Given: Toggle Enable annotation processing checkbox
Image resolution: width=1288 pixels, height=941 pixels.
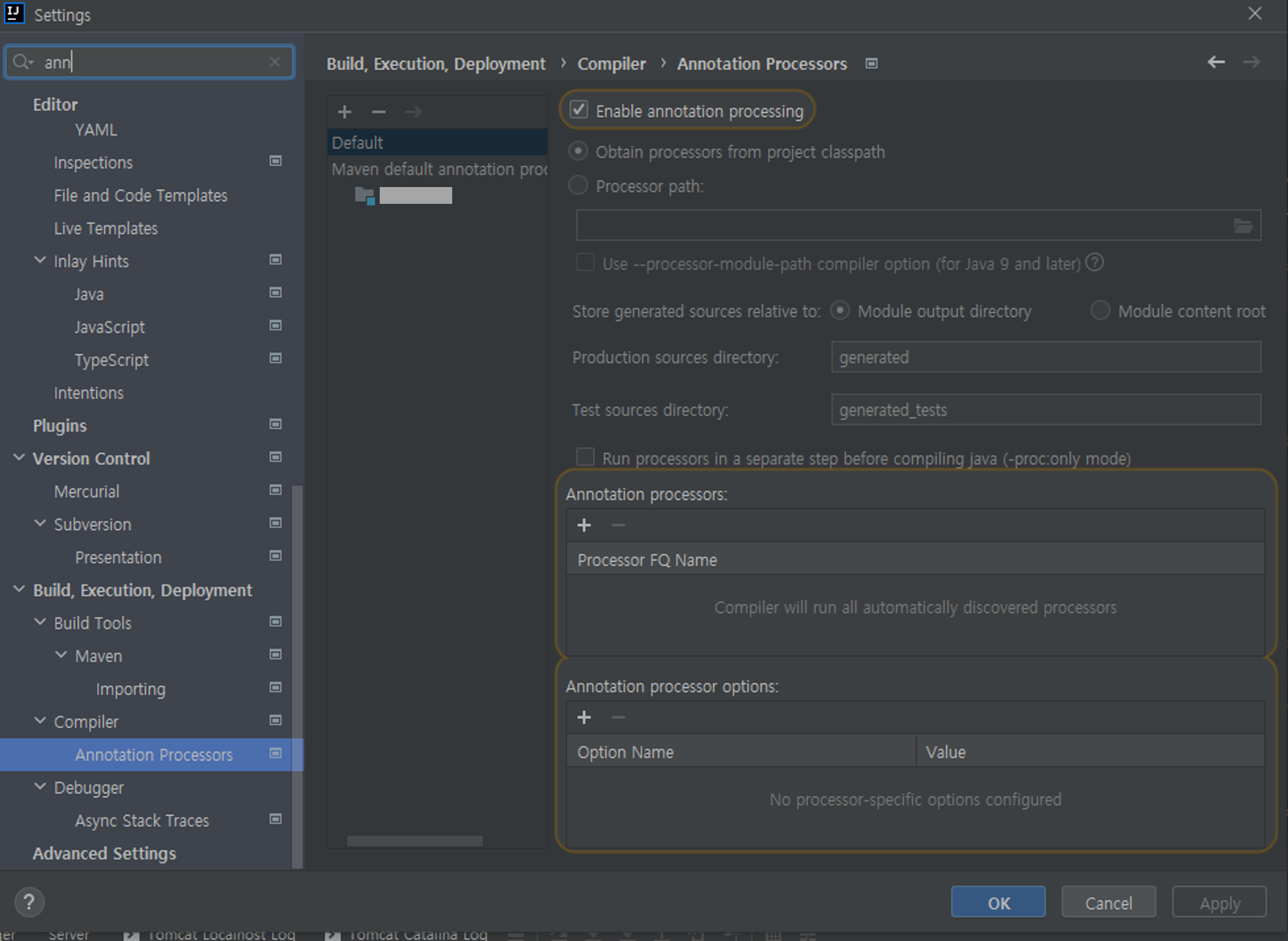Looking at the screenshot, I should [579, 110].
